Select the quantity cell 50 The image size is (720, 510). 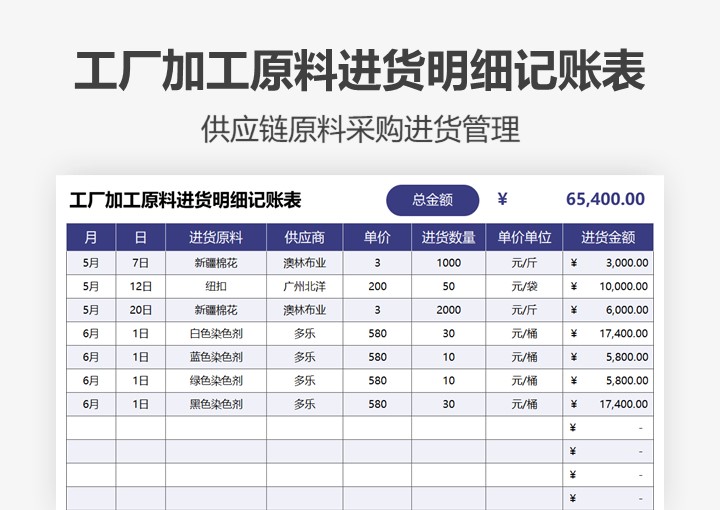click(x=449, y=286)
